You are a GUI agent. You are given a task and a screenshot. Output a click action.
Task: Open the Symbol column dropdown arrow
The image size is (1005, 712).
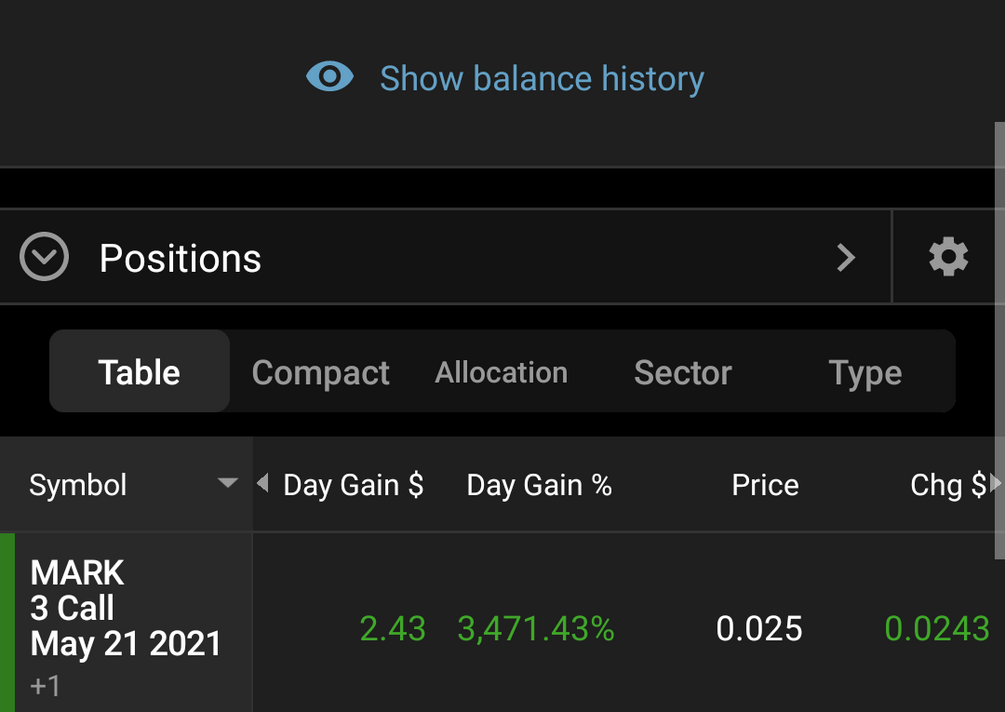click(x=228, y=484)
